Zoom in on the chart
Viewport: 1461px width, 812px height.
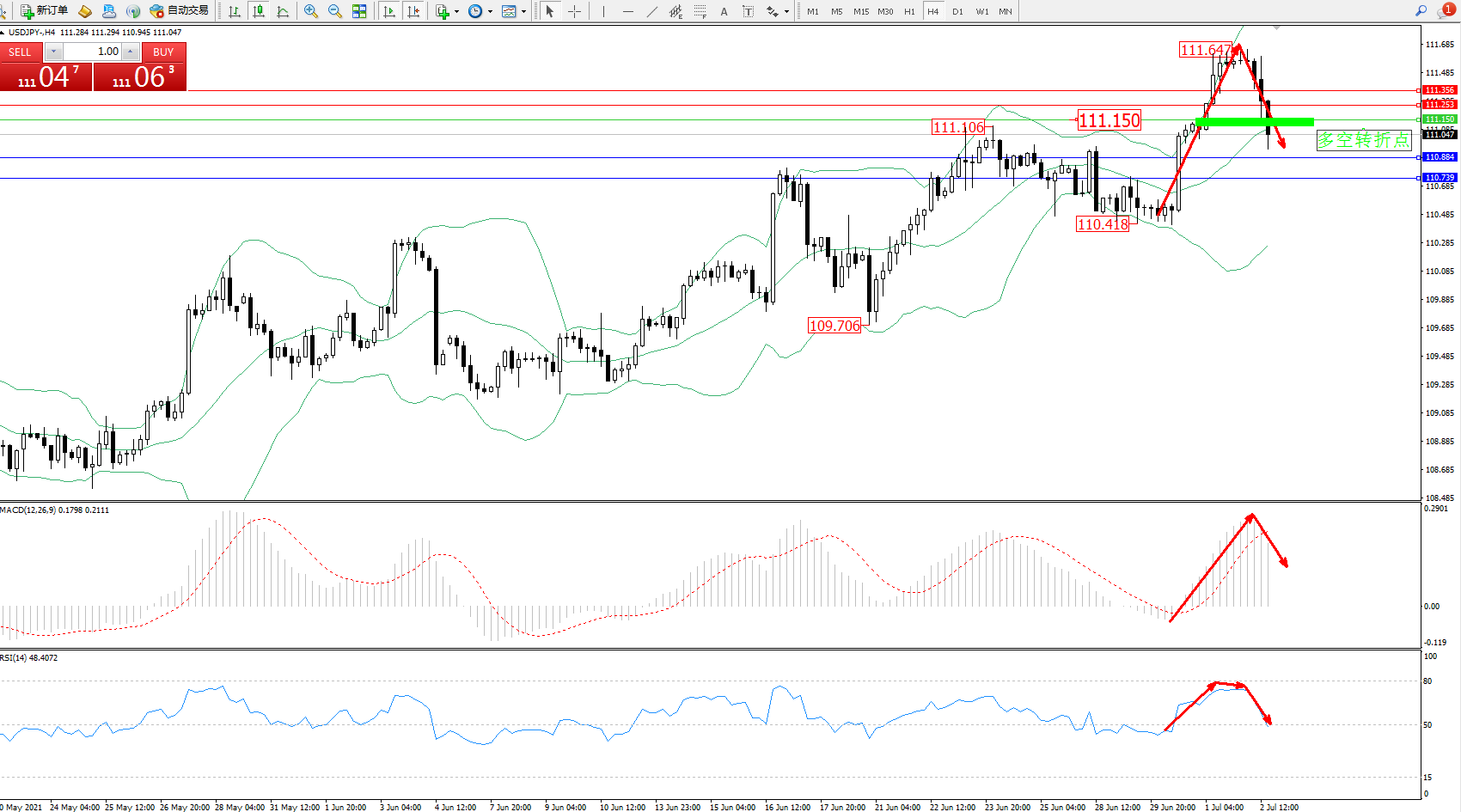click(311, 11)
